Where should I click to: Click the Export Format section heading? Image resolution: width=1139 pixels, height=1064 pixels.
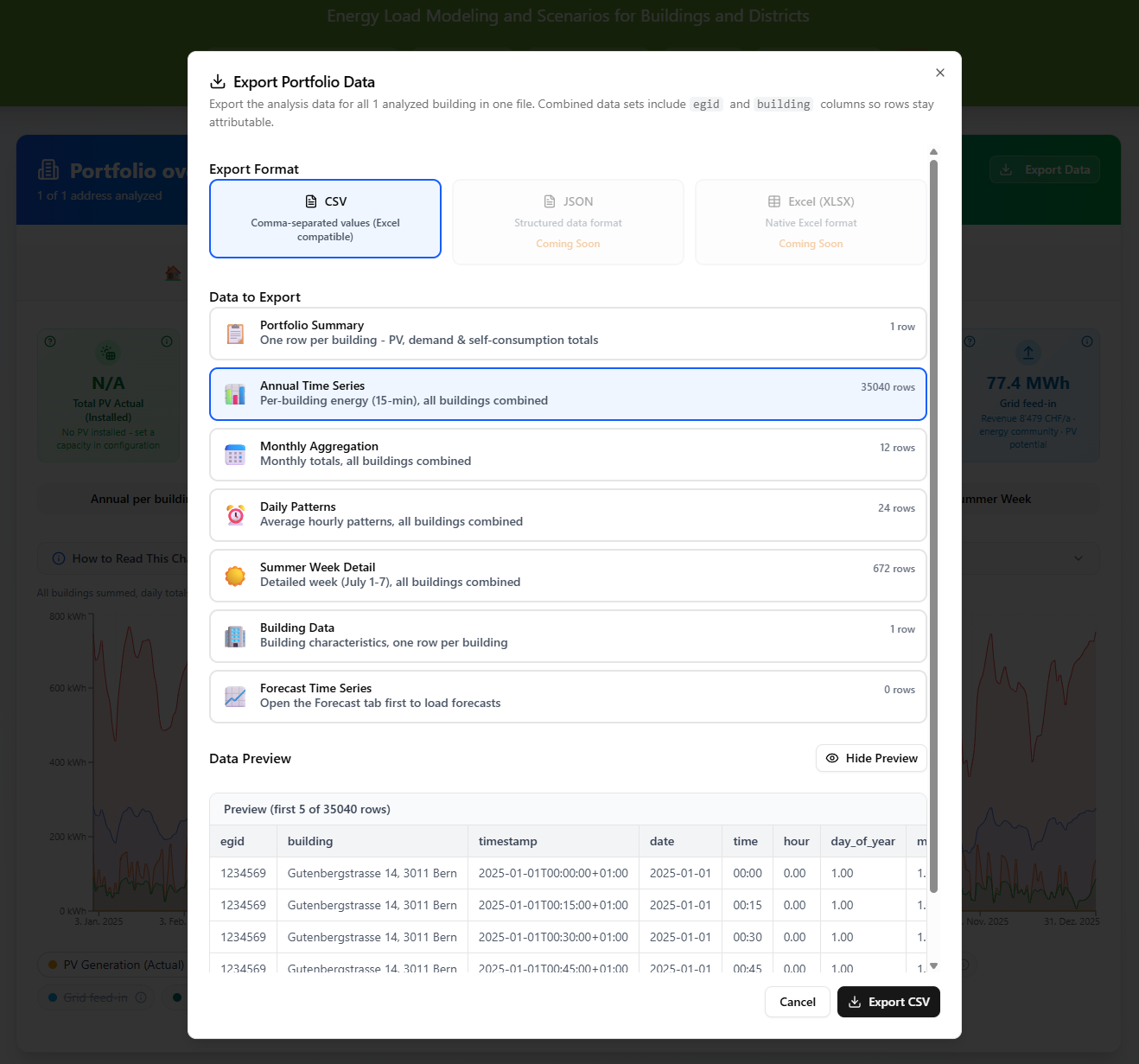(254, 169)
